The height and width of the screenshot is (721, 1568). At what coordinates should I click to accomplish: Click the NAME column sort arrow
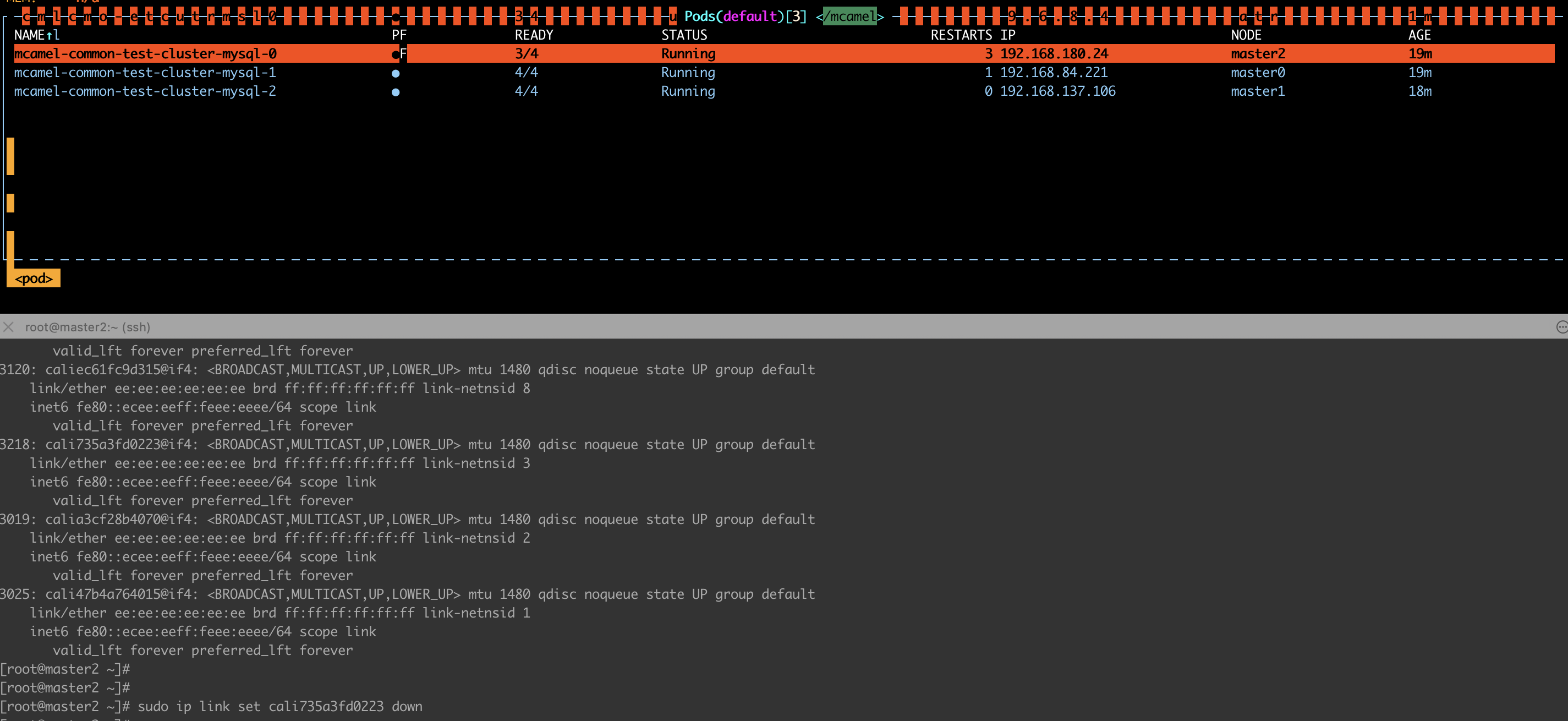(x=50, y=35)
